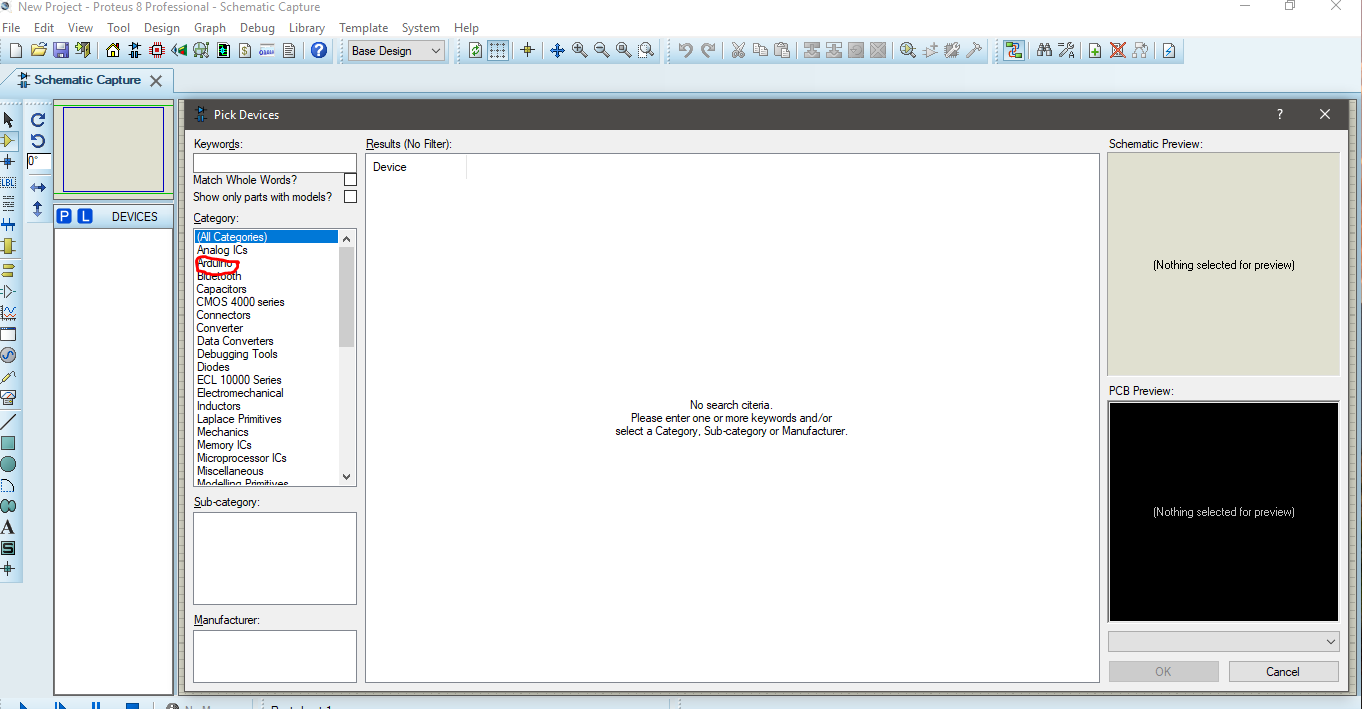Redraw the display with refresh icon
Image resolution: width=1362 pixels, height=709 pixels.
point(476,50)
